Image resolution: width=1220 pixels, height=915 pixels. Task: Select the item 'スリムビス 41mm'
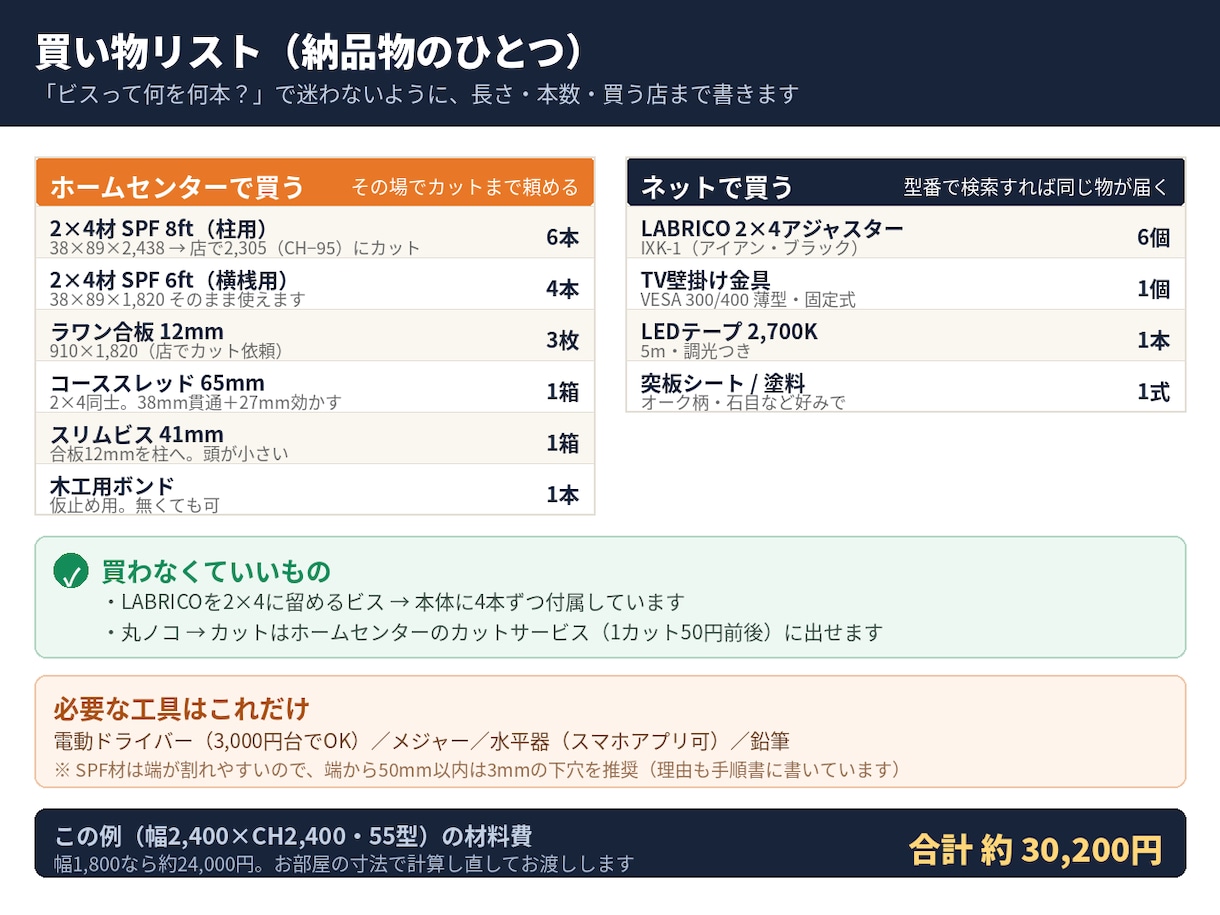click(137, 434)
